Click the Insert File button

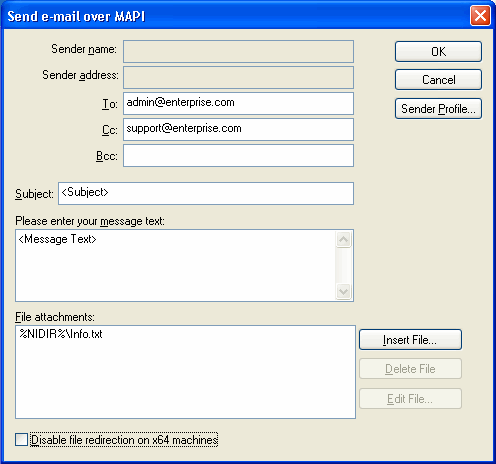(410, 340)
